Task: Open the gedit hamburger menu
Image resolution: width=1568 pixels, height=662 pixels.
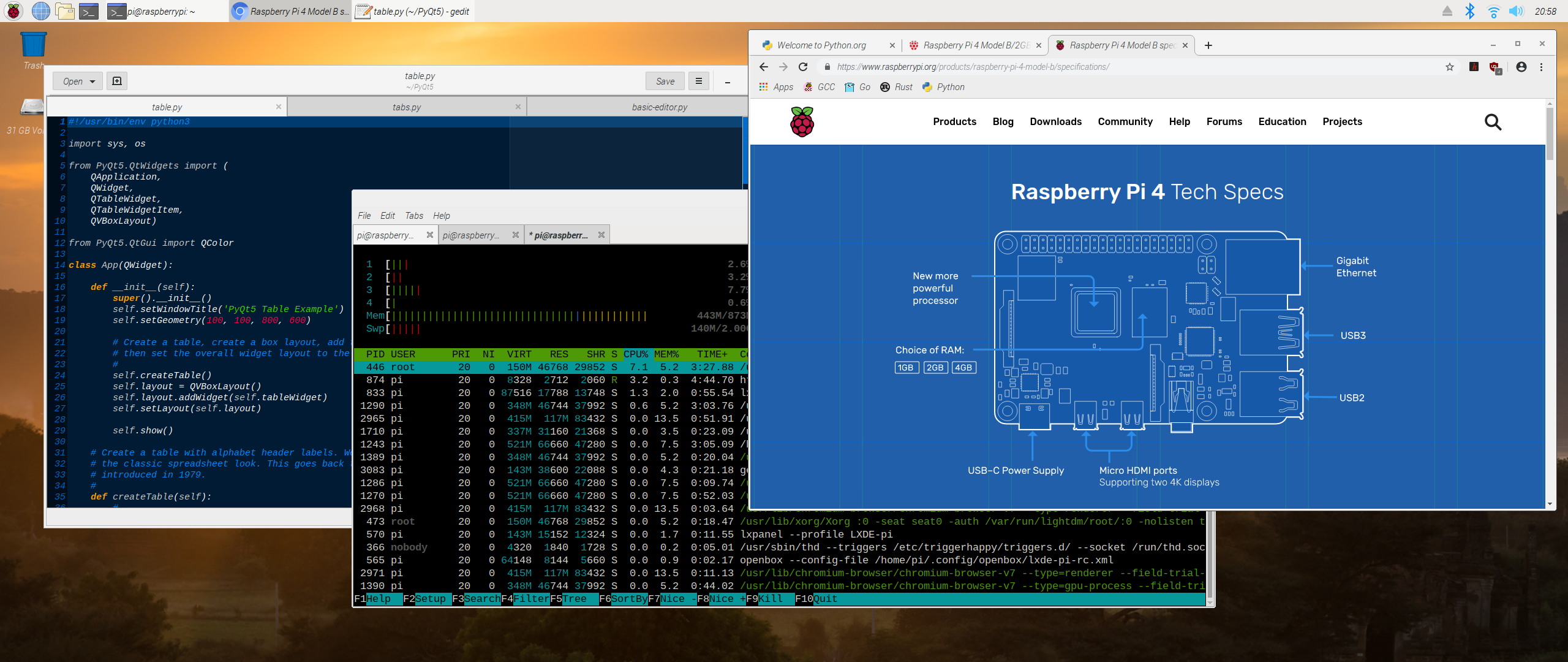Action: (x=699, y=81)
